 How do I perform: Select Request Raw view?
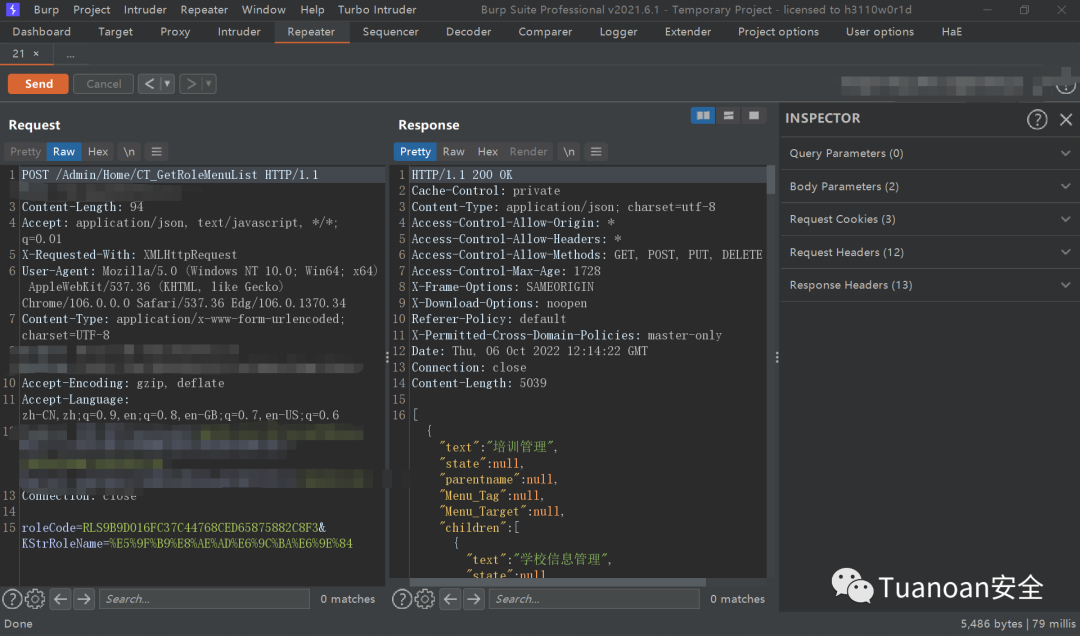(x=64, y=152)
